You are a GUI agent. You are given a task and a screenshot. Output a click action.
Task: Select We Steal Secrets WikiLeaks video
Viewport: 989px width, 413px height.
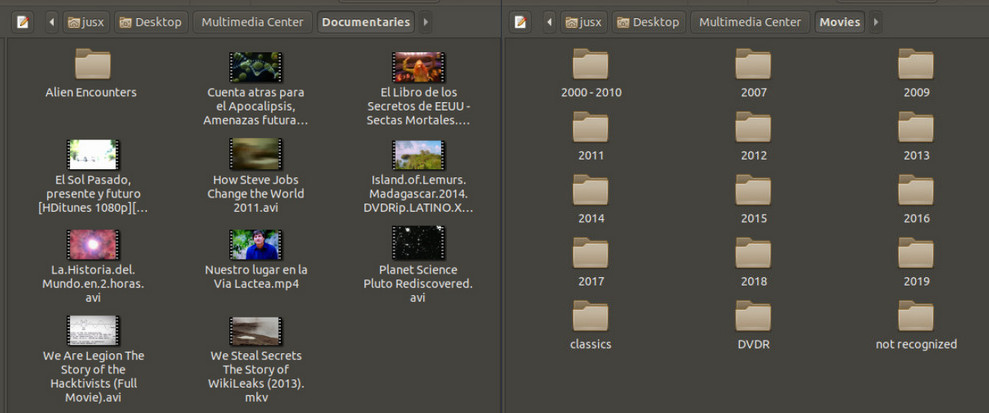[255, 330]
